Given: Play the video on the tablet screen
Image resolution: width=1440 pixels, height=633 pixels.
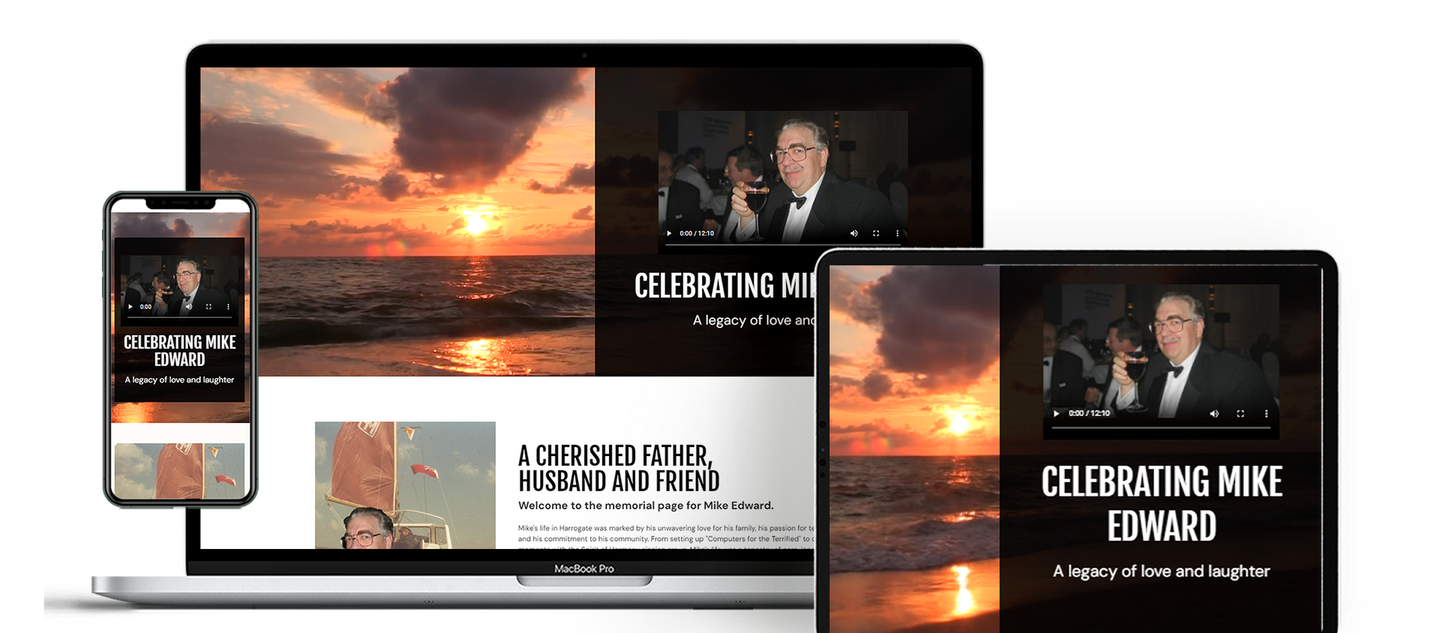Looking at the screenshot, I should point(1056,413).
